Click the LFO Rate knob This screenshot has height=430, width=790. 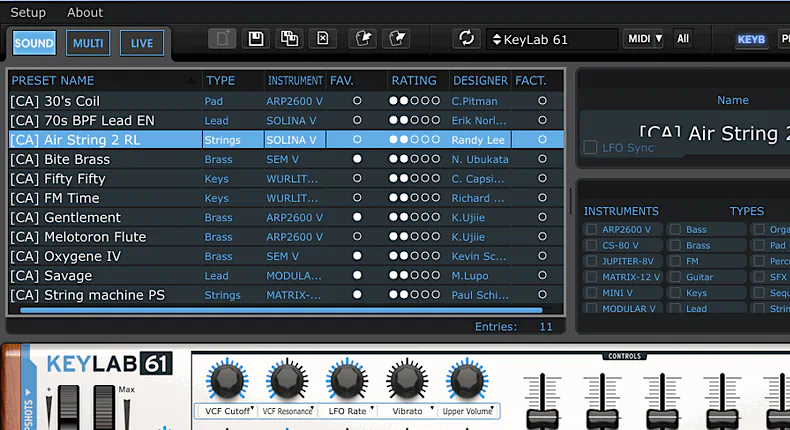(347, 381)
